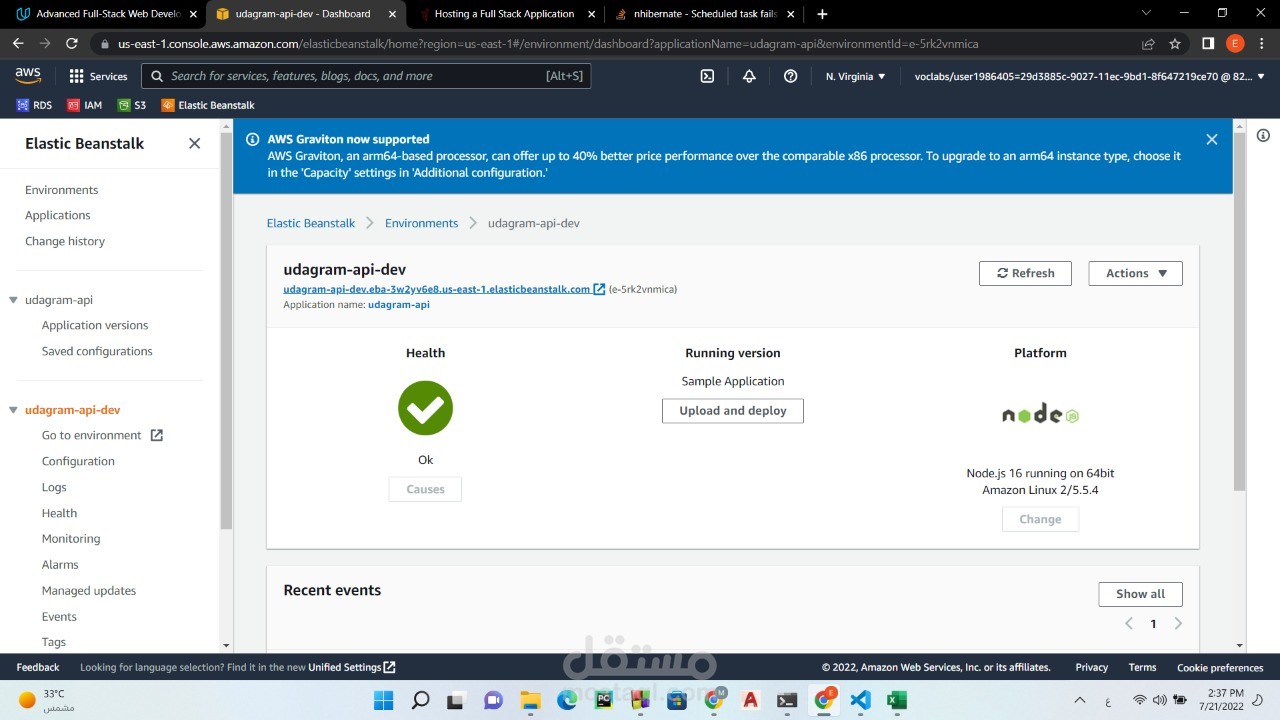The height and width of the screenshot is (720, 1280).
Task: Open Saved configurations
Action: [97, 351]
